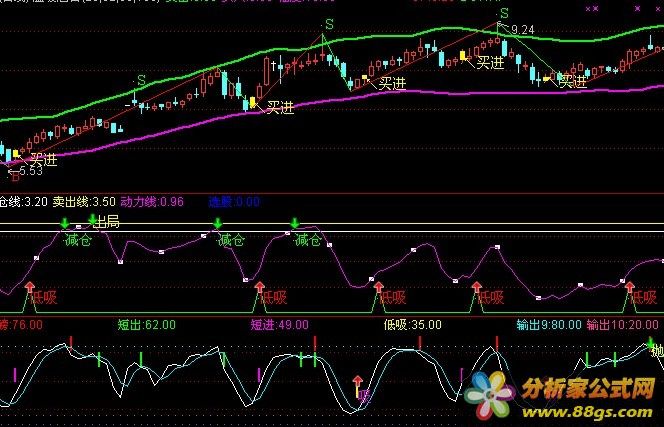
Task: Click the 买进 label beside the 5.53 price
Action: coord(43,160)
